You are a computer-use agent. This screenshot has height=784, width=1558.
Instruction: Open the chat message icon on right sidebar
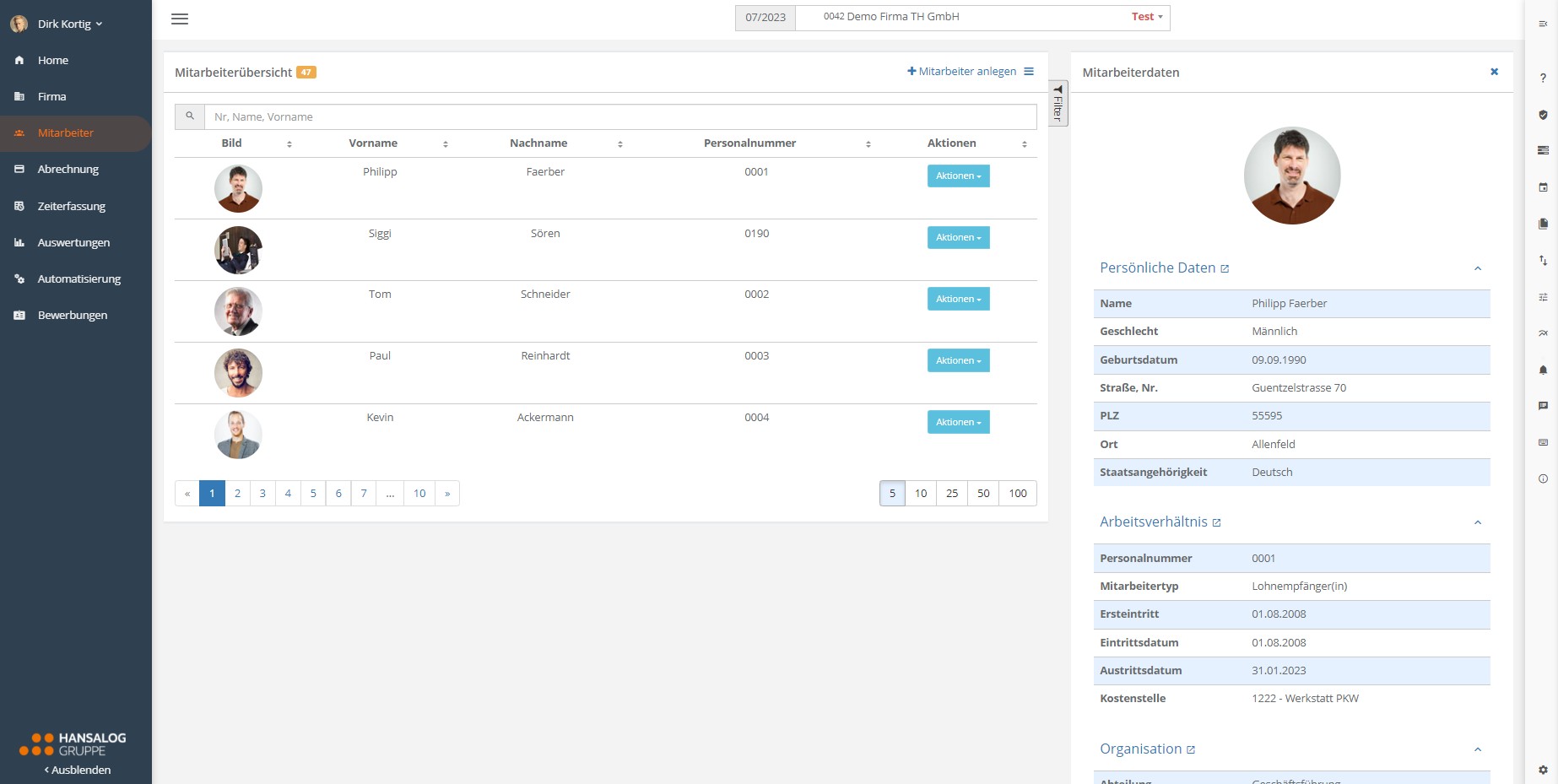(1544, 406)
